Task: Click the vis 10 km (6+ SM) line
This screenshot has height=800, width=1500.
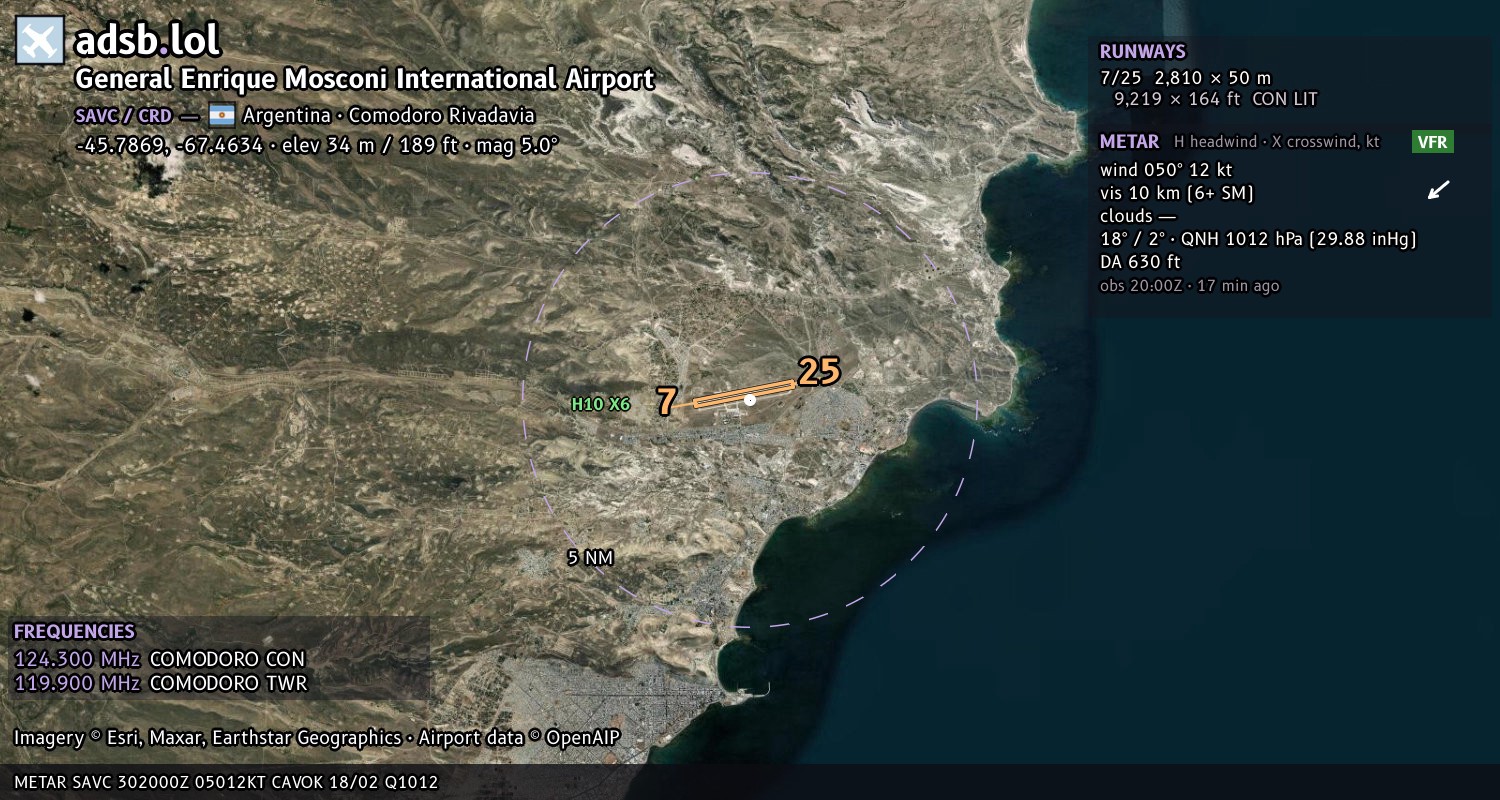Action: point(1177,193)
